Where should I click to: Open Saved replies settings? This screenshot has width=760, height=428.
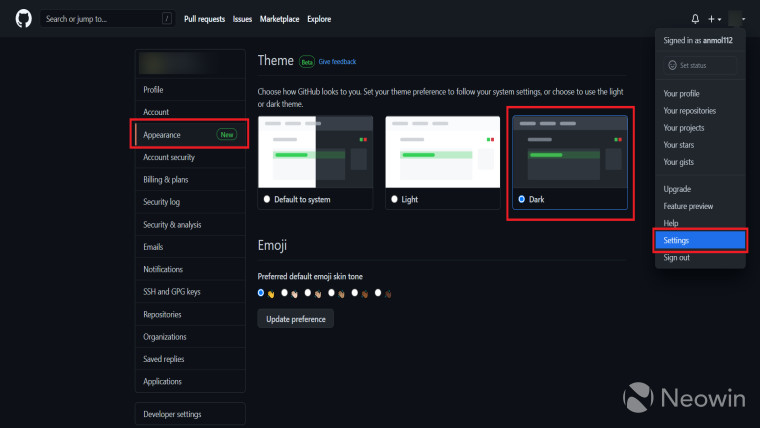click(x=190, y=359)
